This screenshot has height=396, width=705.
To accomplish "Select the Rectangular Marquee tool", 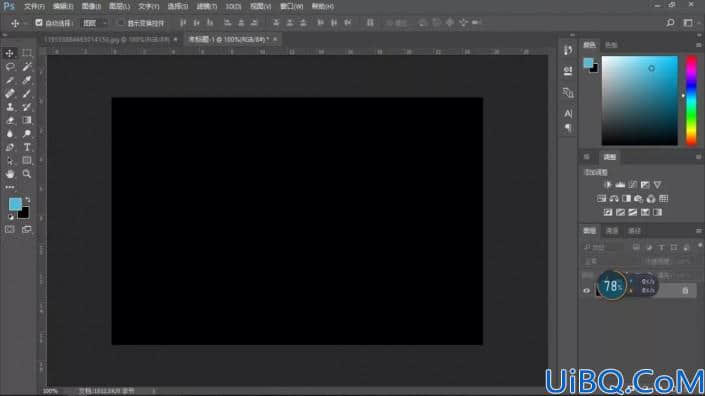I will point(27,53).
